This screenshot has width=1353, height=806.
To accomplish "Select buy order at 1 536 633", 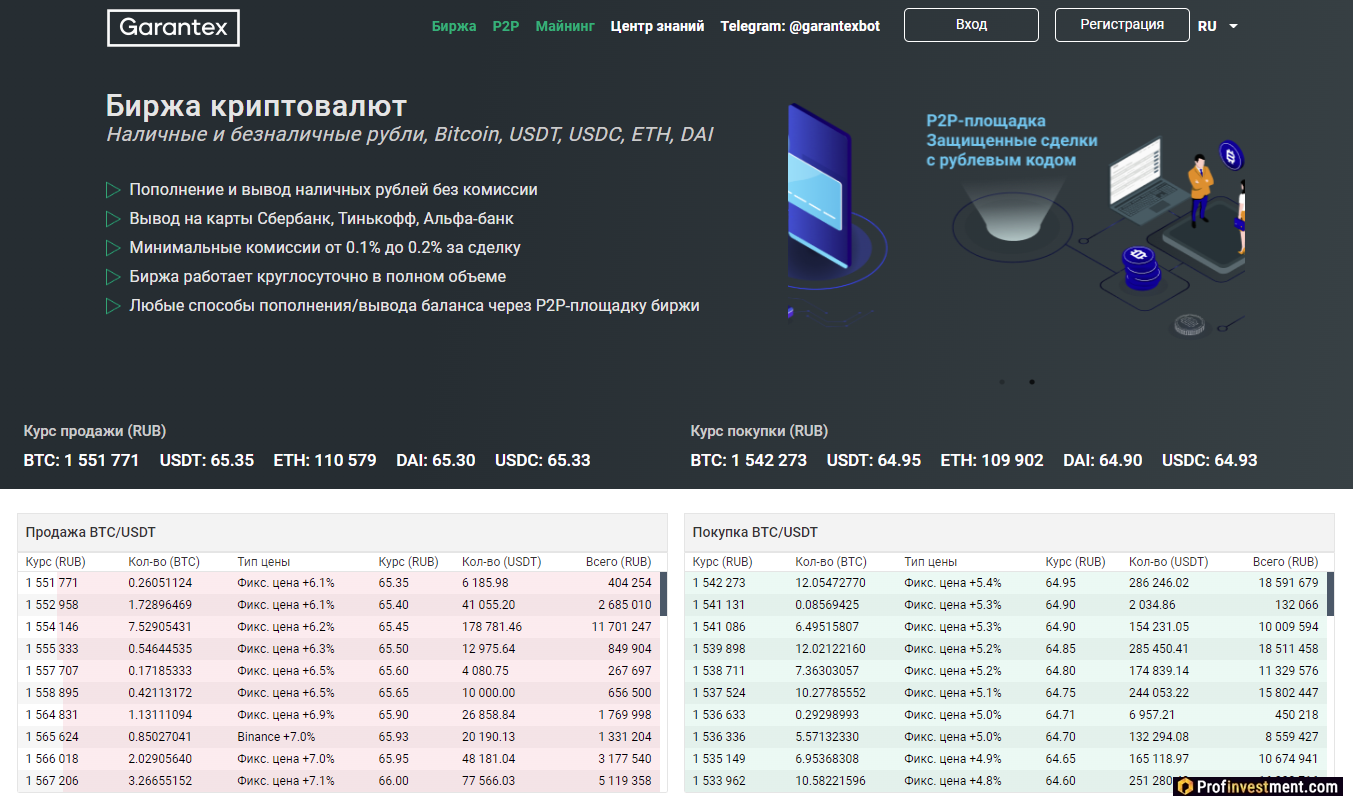I will coord(1005,715).
